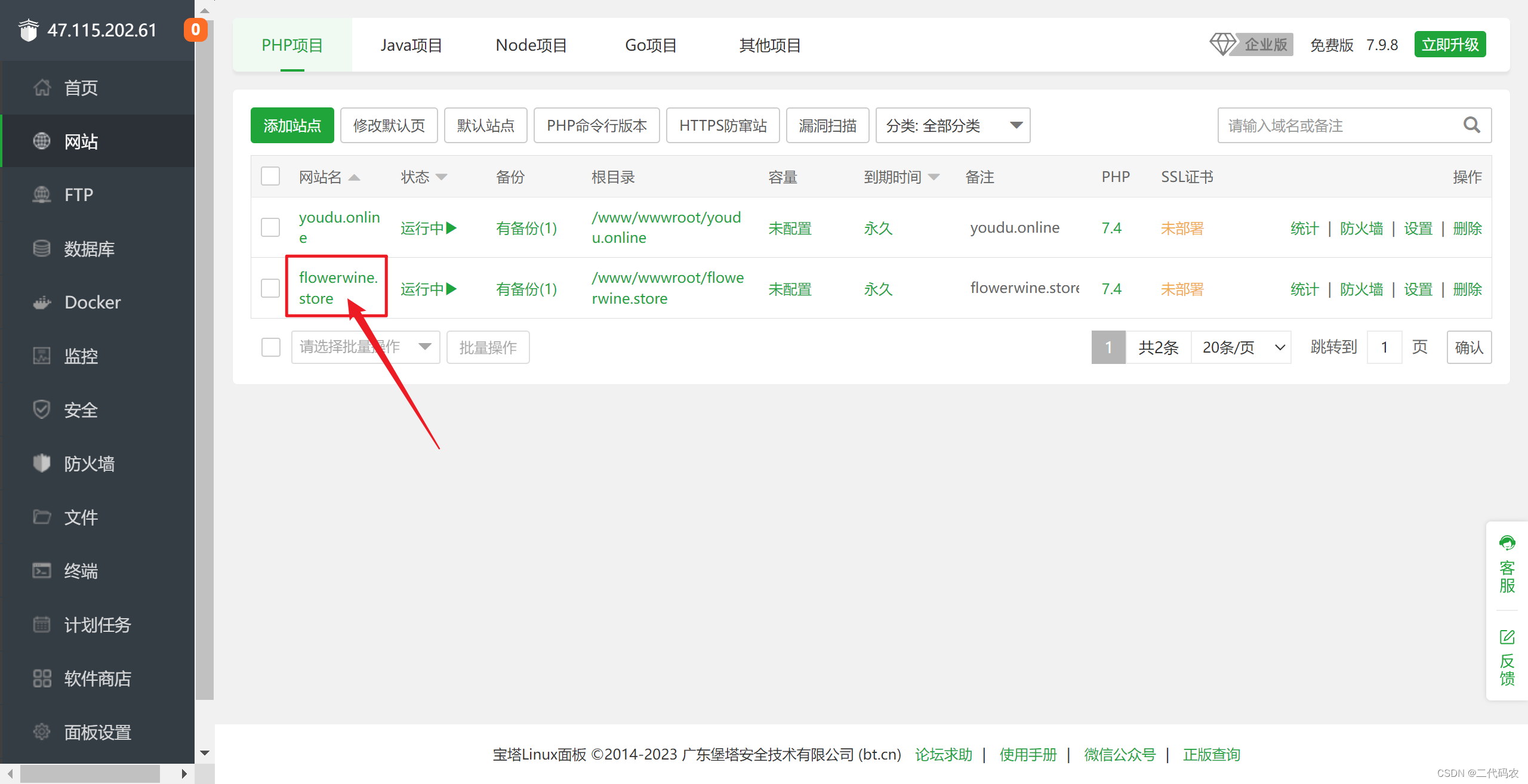Open 软件商店 from the sidebar
The image size is (1528, 784).
97,678
